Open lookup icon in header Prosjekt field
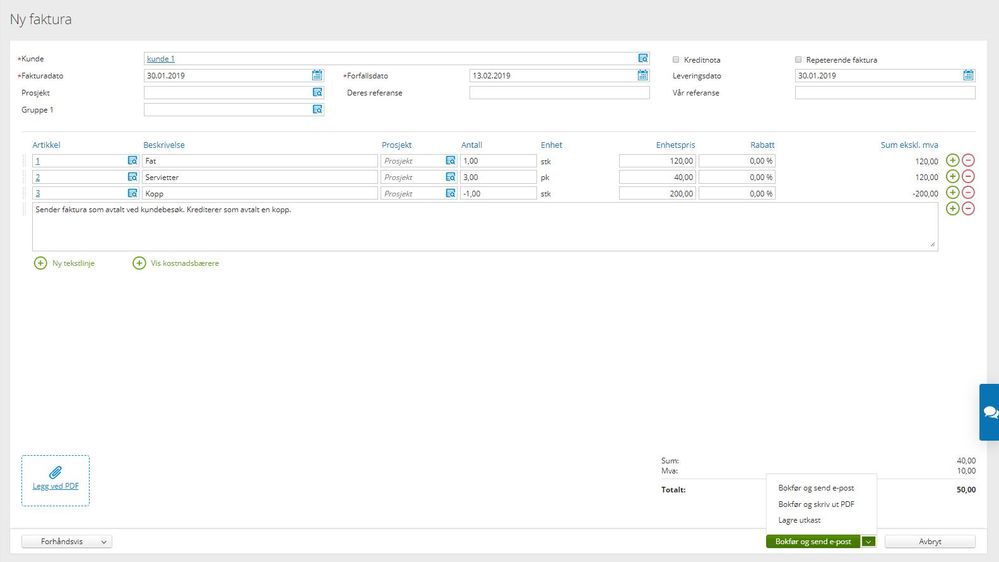 click(317, 92)
